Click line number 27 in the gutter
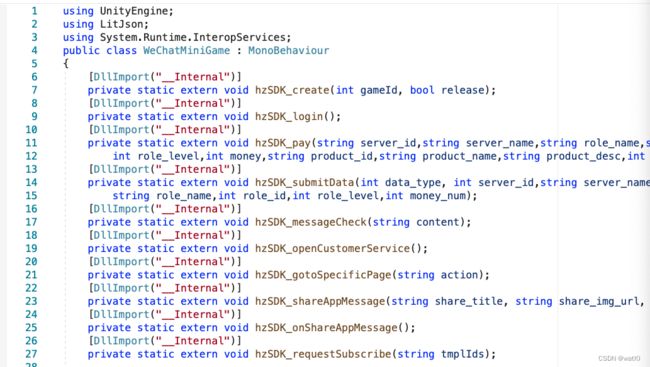The image size is (650, 367). pos(32,355)
